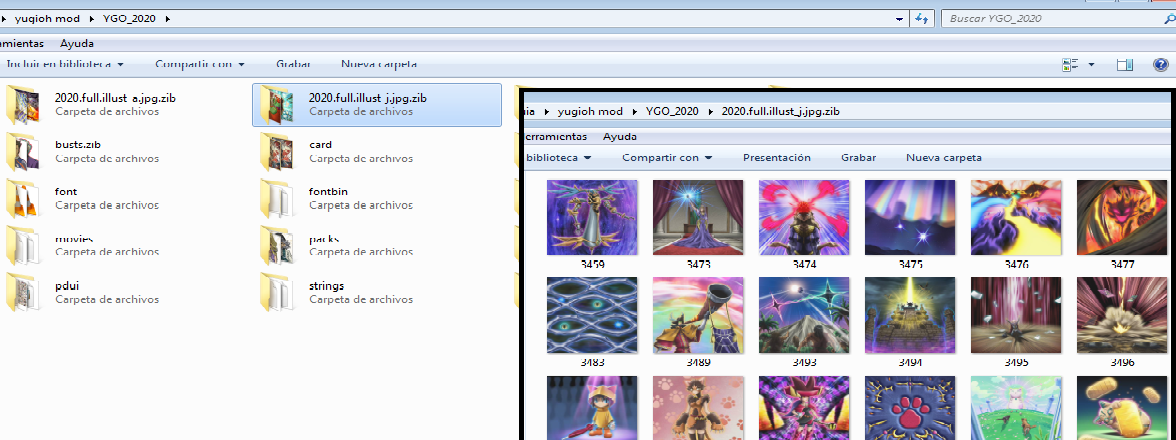
Task: Open the Ayuda menu in inset window
Action: [620, 136]
